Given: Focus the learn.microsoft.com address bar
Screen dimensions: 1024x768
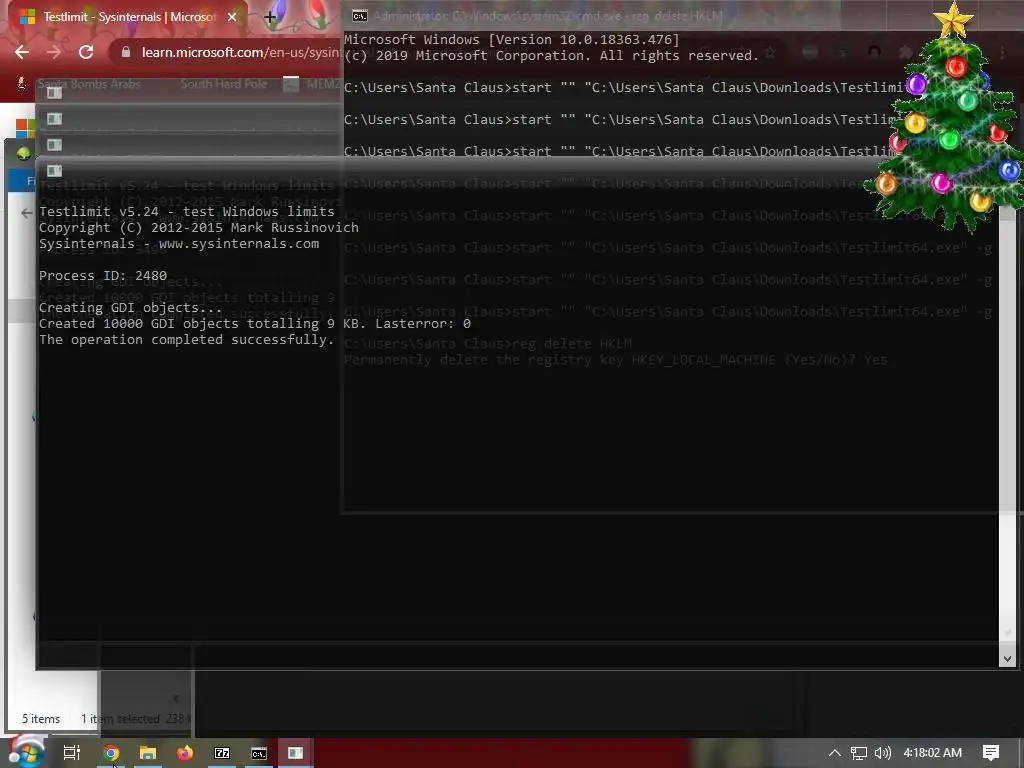Looking at the screenshot, I should point(241,52).
